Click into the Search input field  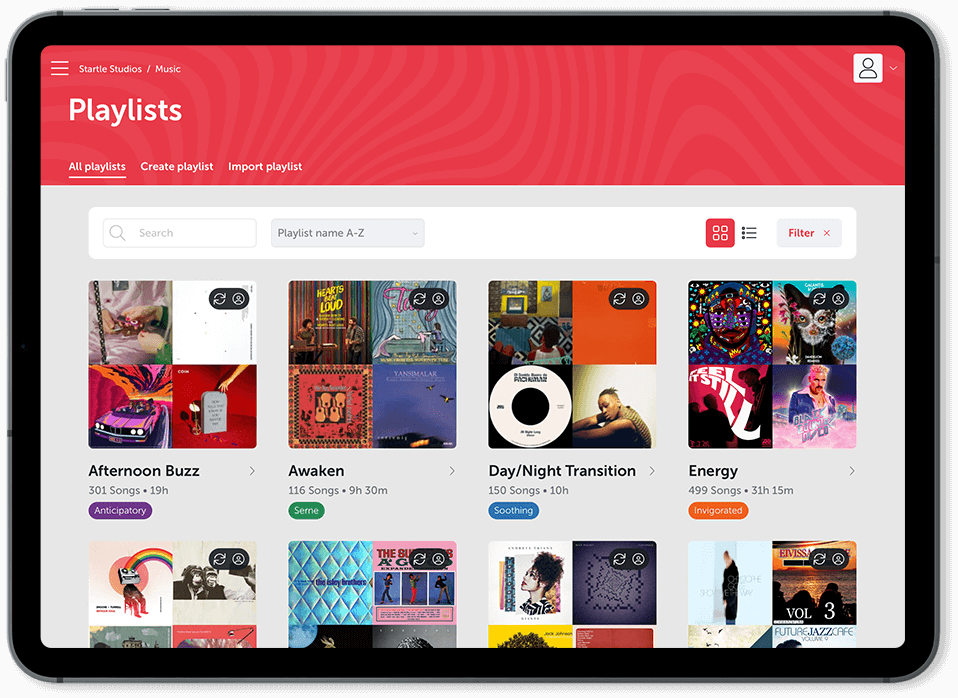click(x=180, y=233)
